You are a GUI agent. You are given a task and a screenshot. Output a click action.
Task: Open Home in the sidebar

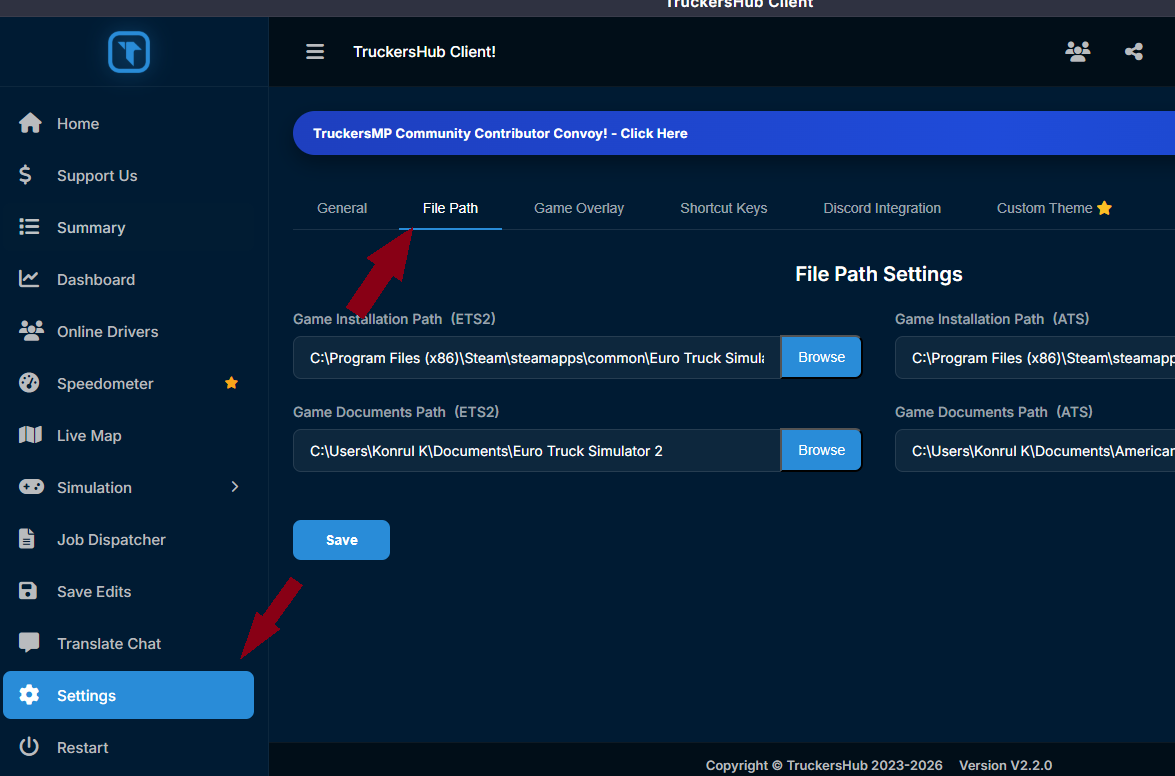coord(128,123)
